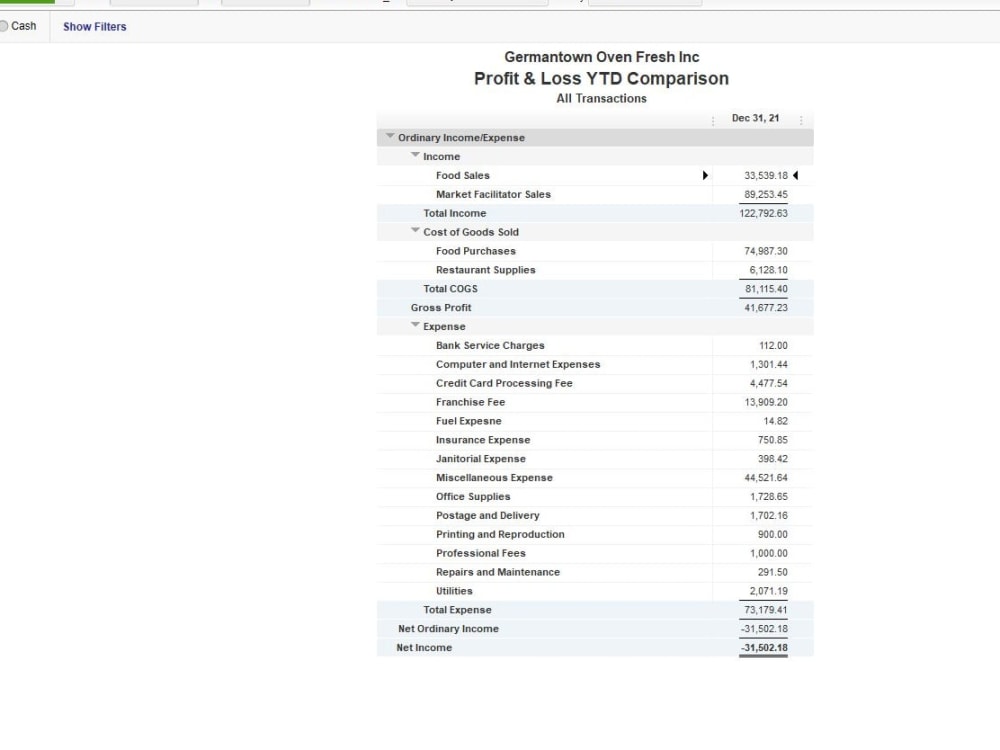
Task: Collapse the Cost of Goods Sold section
Action: [x=415, y=232]
